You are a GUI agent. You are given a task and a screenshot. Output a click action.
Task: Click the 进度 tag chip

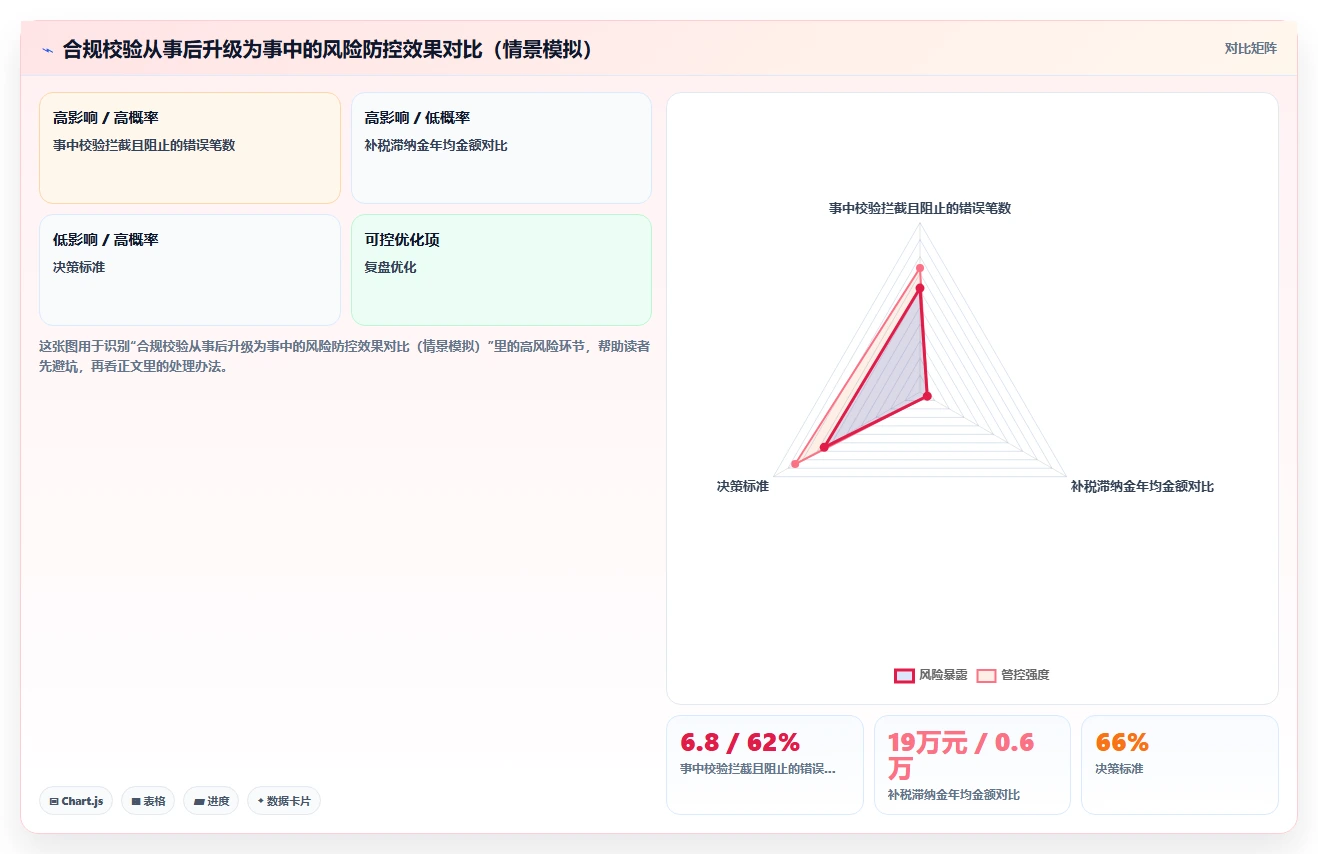pos(211,801)
